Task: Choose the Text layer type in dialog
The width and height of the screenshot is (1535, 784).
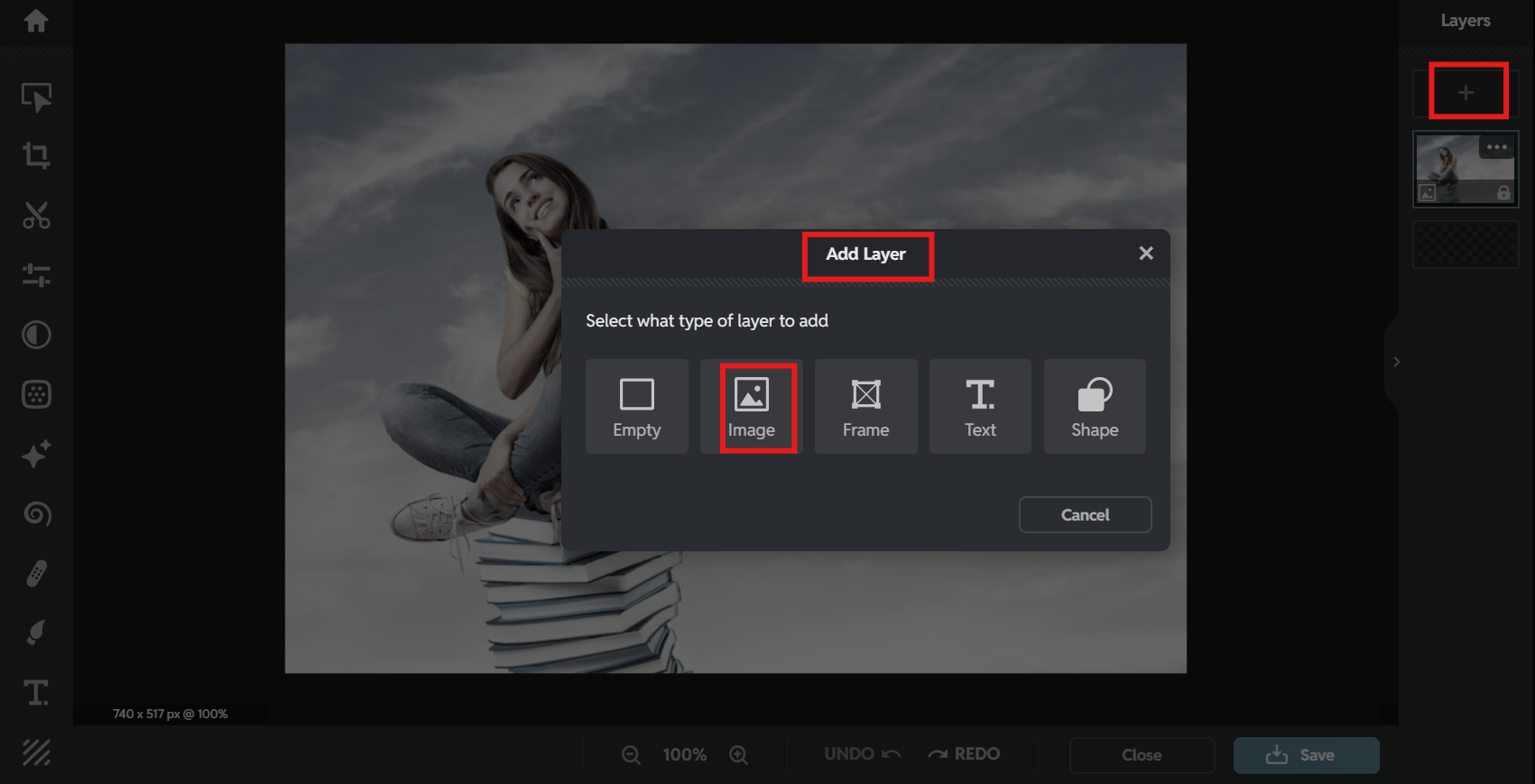Action: click(980, 407)
